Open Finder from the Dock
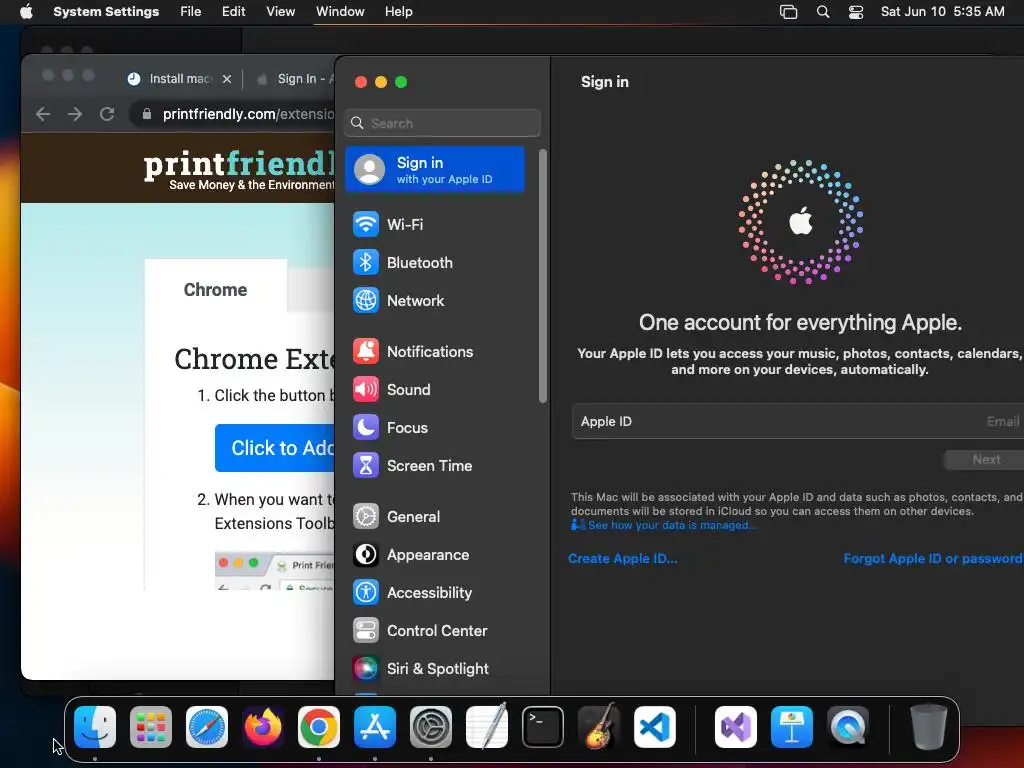This screenshot has width=1024, height=768. click(95, 727)
